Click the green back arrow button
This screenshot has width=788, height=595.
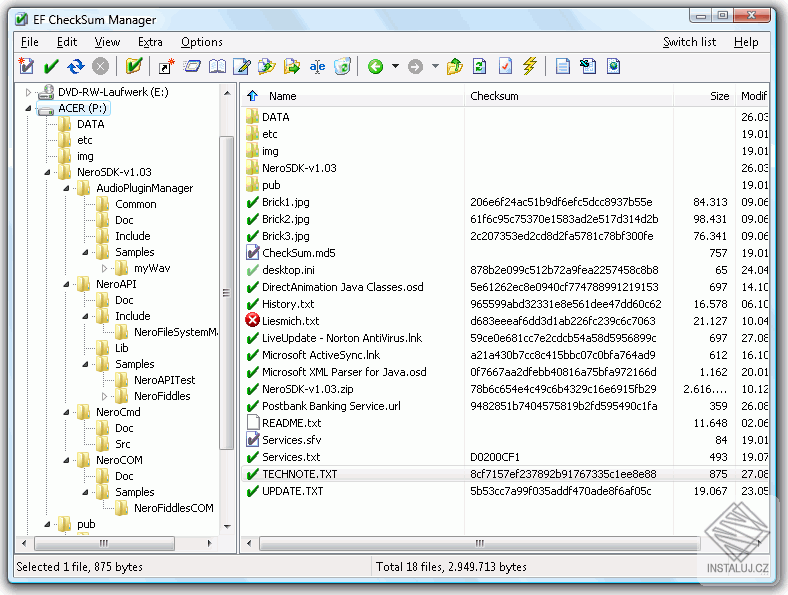pos(375,66)
